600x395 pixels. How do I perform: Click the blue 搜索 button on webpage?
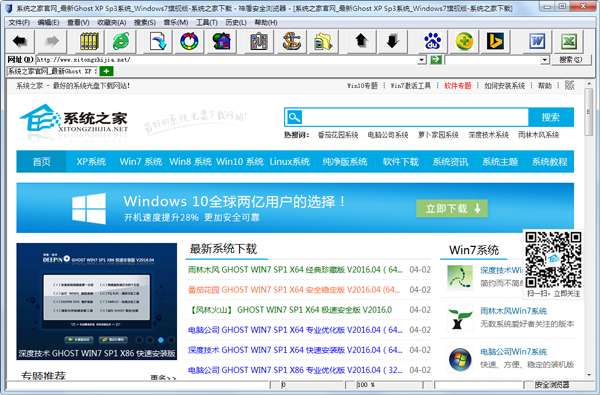(x=551, y=117)
